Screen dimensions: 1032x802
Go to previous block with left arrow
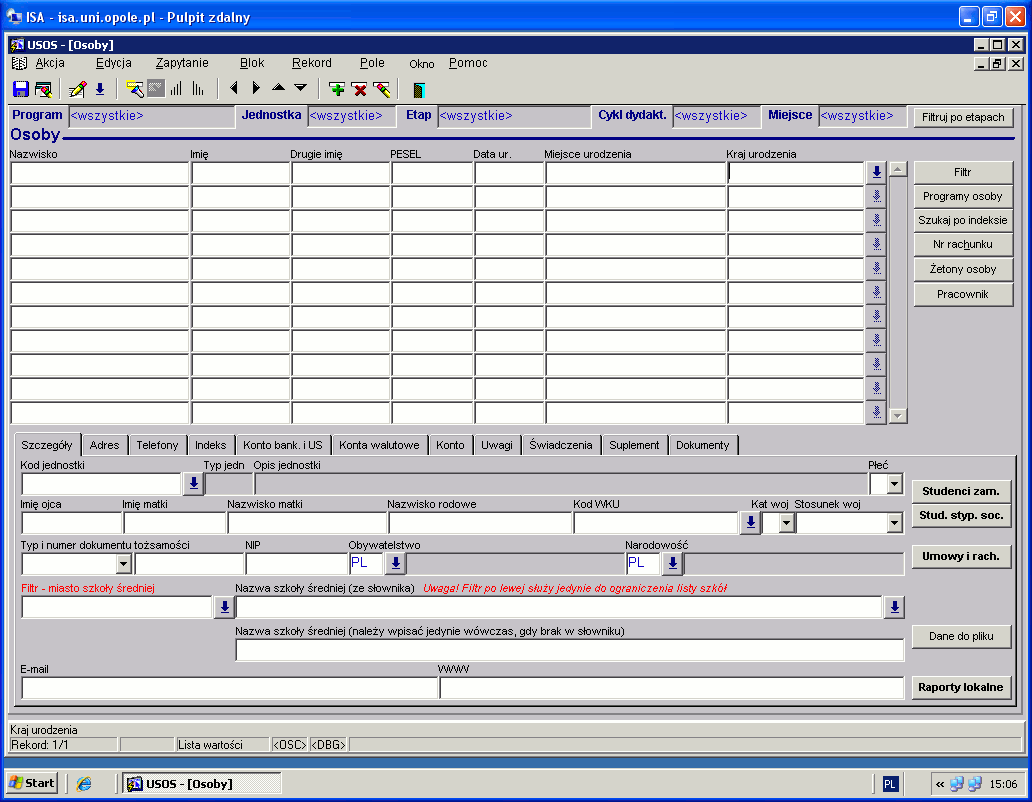click(234, 88)
